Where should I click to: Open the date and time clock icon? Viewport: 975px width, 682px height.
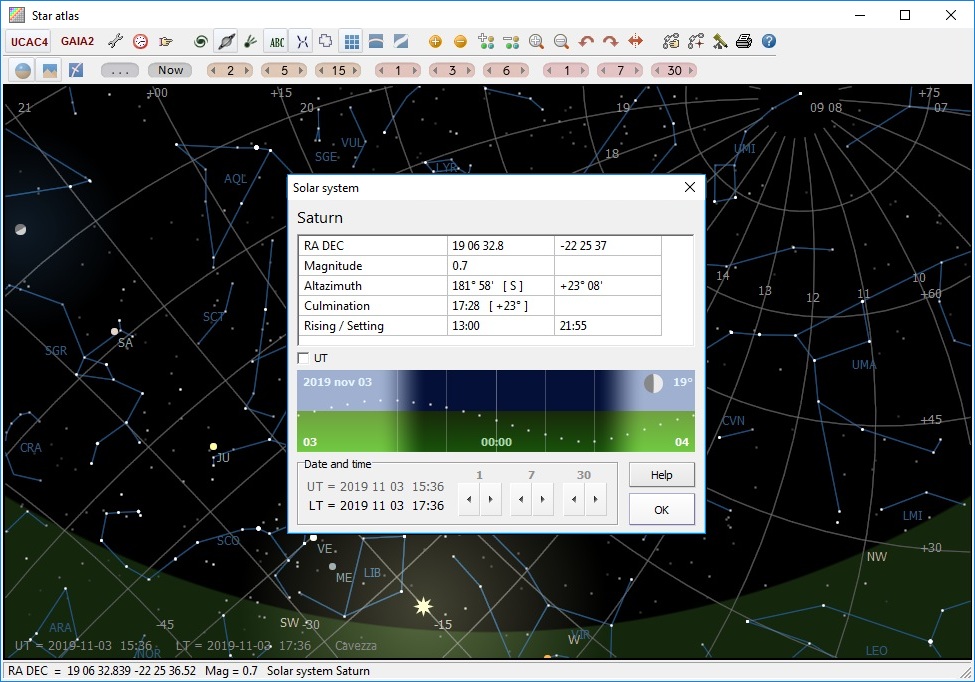(x=141, y=42)
